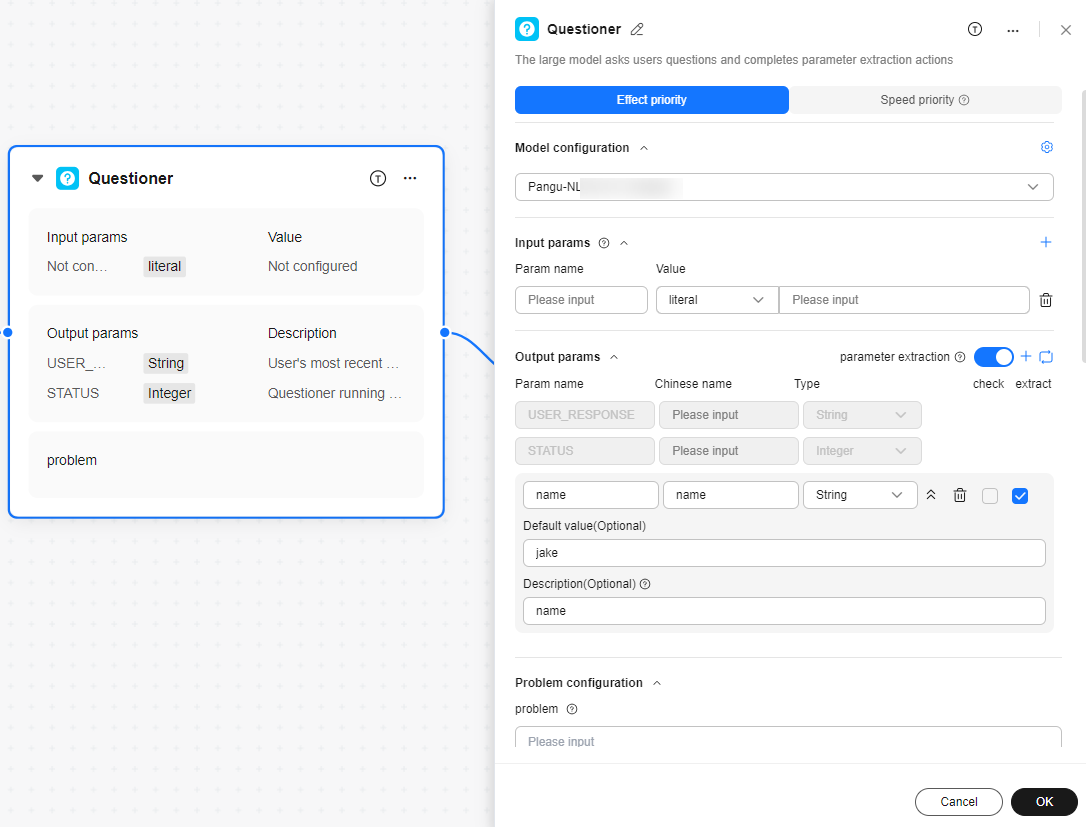Click the refresh icon next to parameter extraction
1086x827 pixels.
click(1046, 357)
